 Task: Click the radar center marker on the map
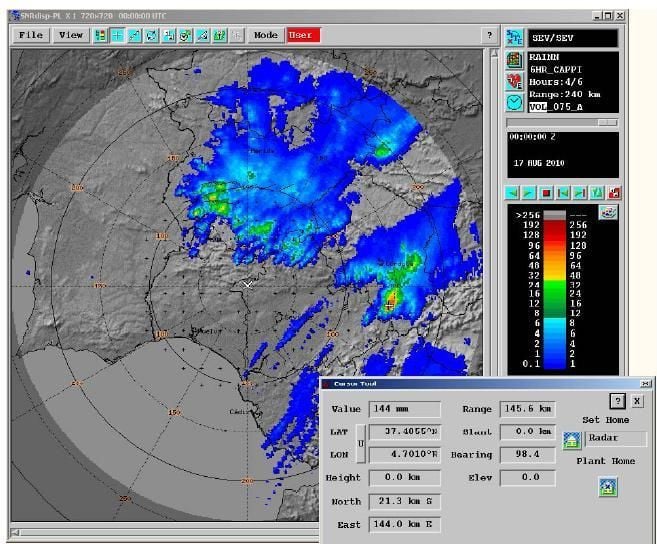coord(248,285)
